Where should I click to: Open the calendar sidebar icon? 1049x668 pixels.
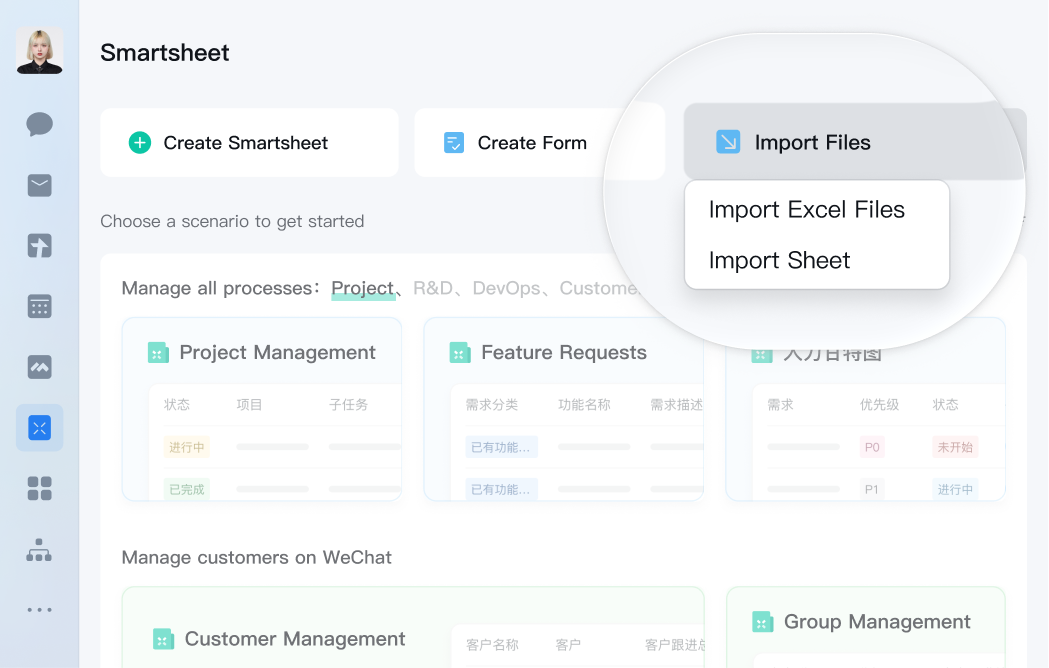click(x=39, y=306)
